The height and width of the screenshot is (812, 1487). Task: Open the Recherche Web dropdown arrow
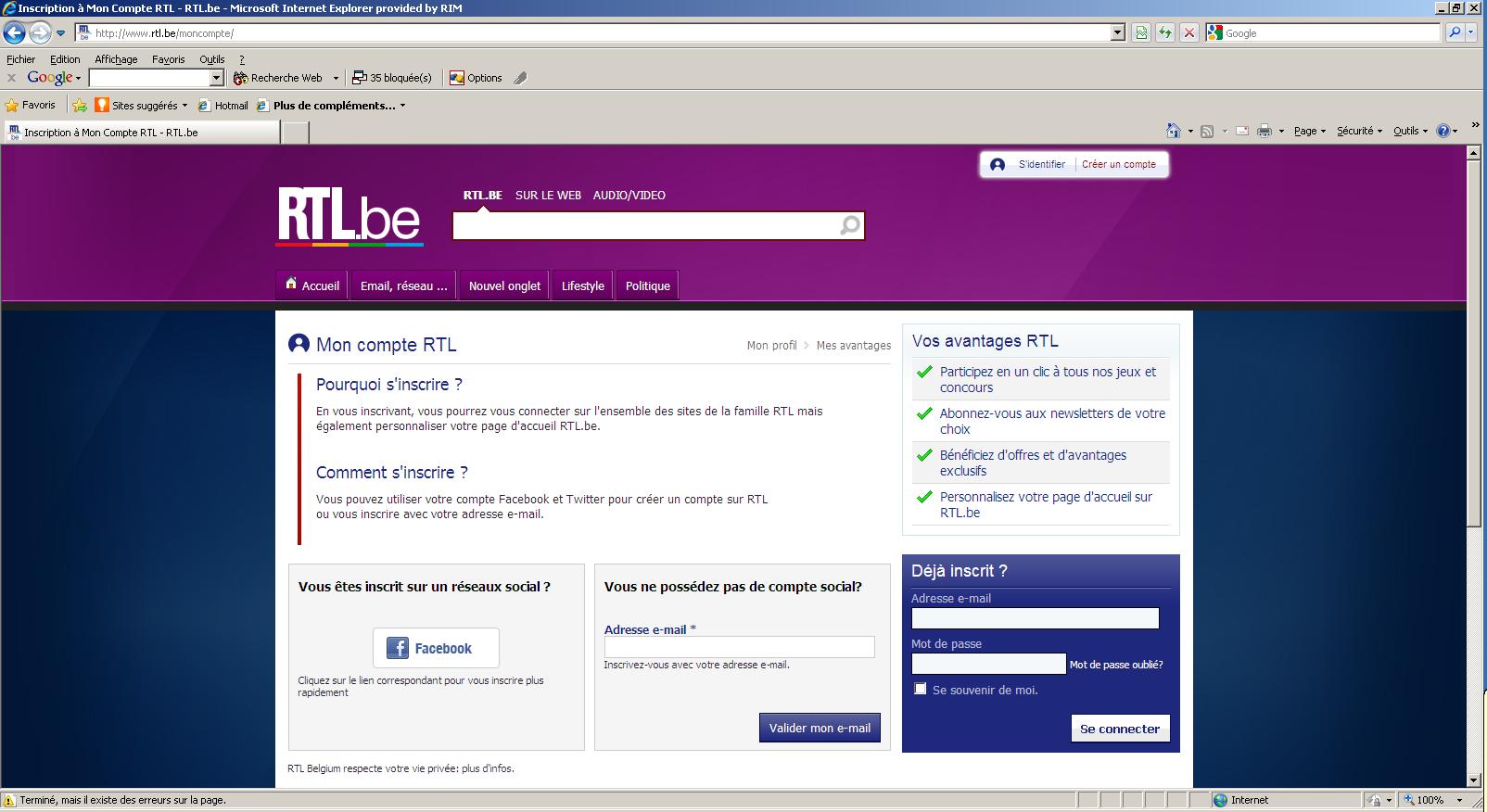336,78
